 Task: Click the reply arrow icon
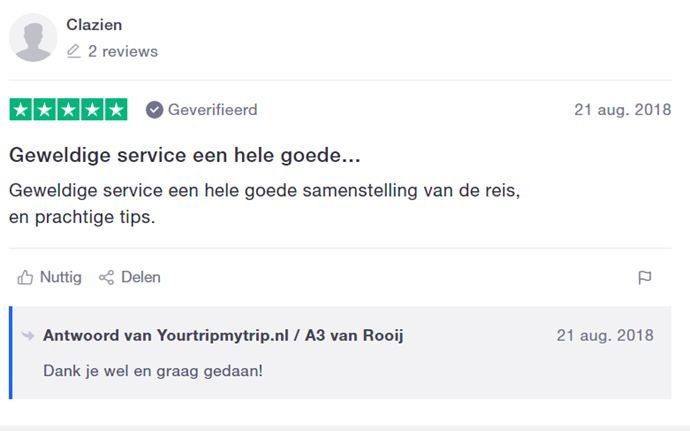(28, 336)
